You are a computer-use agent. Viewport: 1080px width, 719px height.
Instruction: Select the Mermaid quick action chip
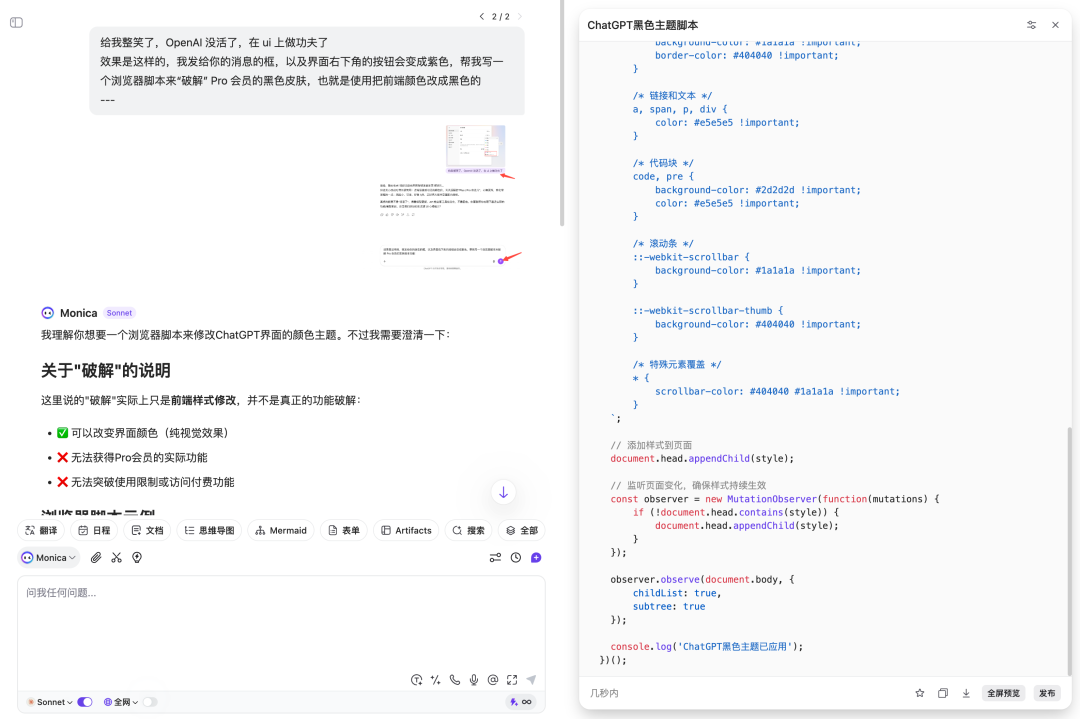[x=281, y=530]
